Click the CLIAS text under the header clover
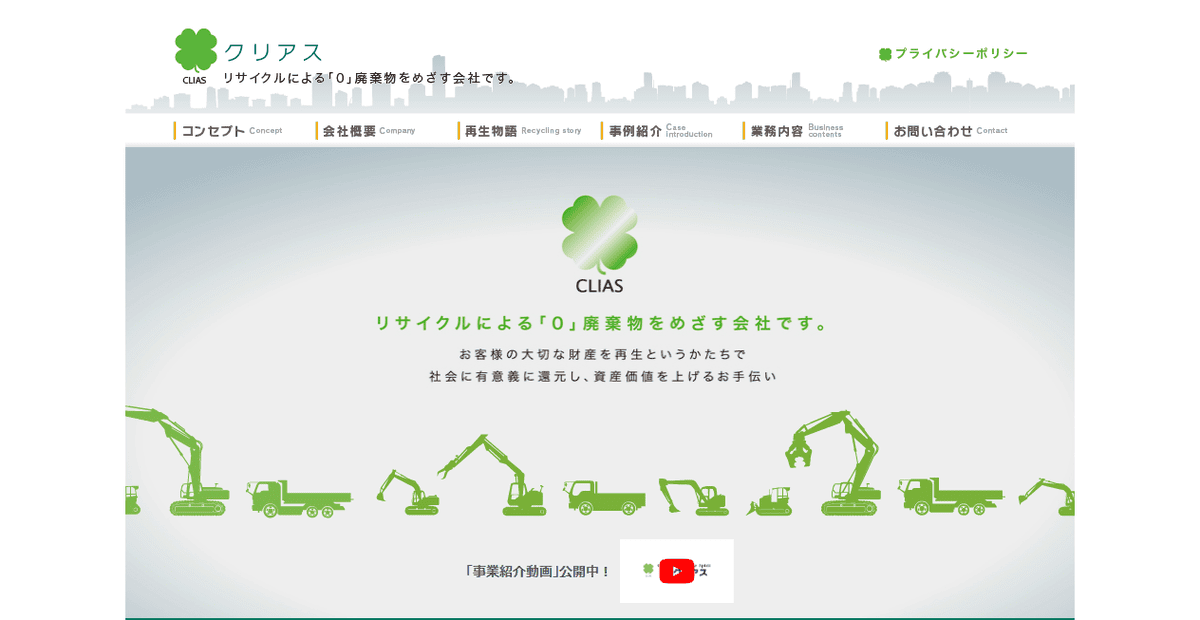Image resolution: width=1200 pixels, height=620 pixels. click(x=194, y=79)
